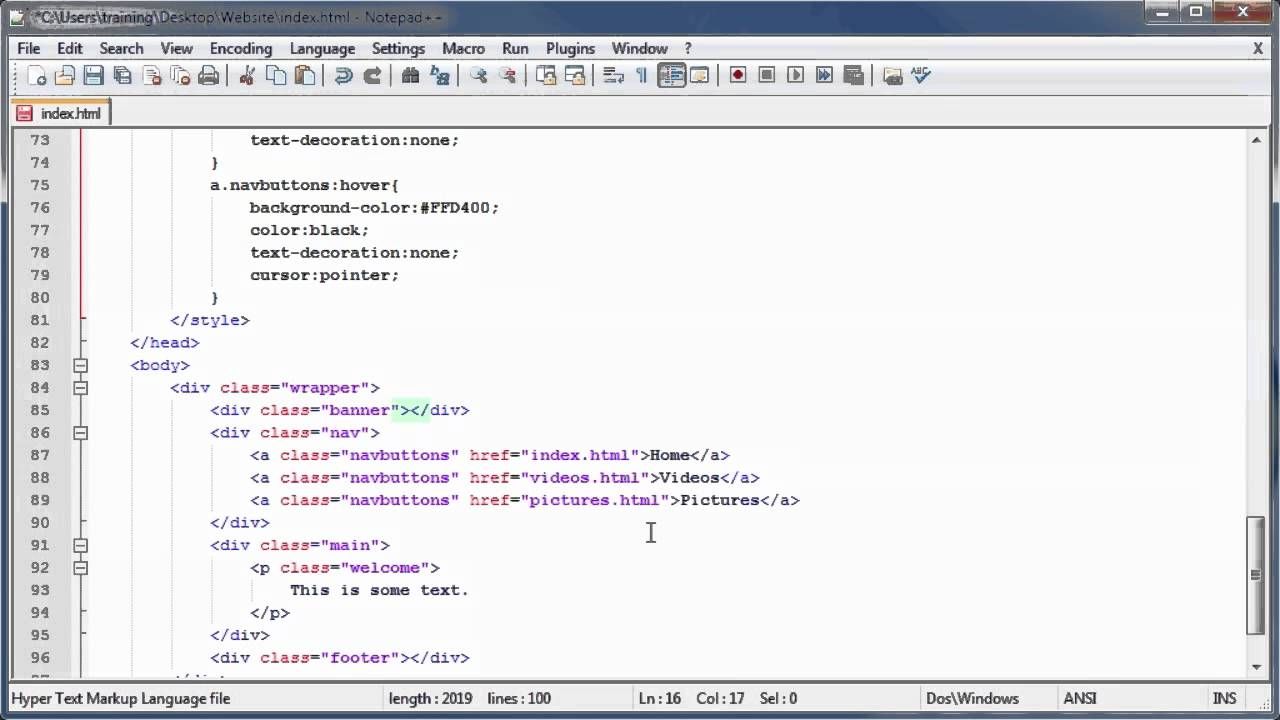1280x720 pixels.
Task: Collapse welcome paragraph fold on line 92
Action: 80,568
